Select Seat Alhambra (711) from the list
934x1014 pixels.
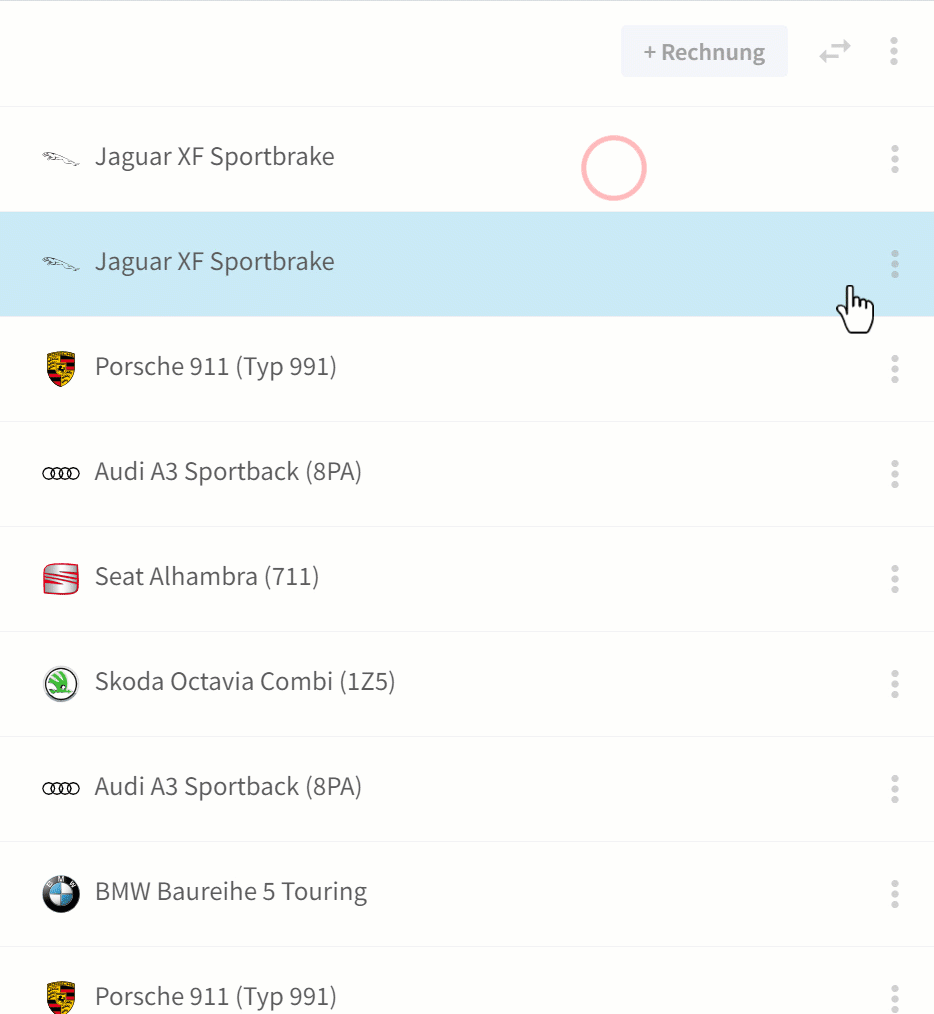click(467, 579)
